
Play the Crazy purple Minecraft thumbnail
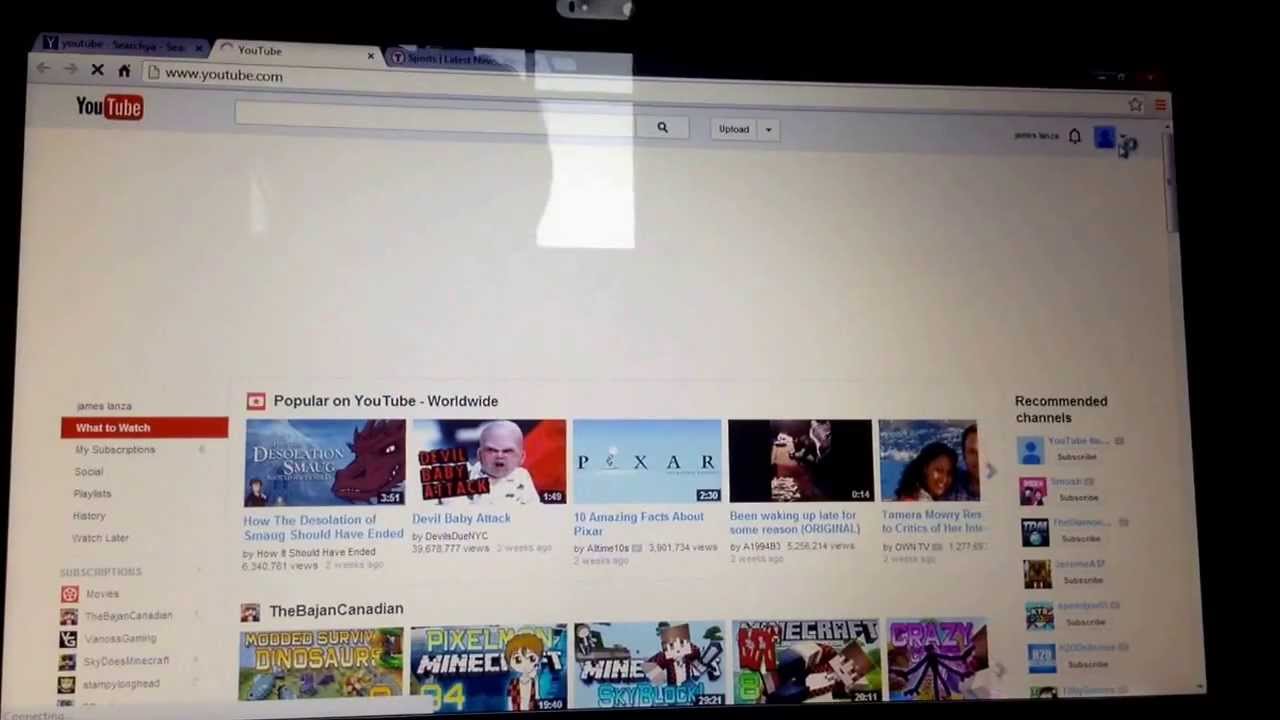(937, 660)
